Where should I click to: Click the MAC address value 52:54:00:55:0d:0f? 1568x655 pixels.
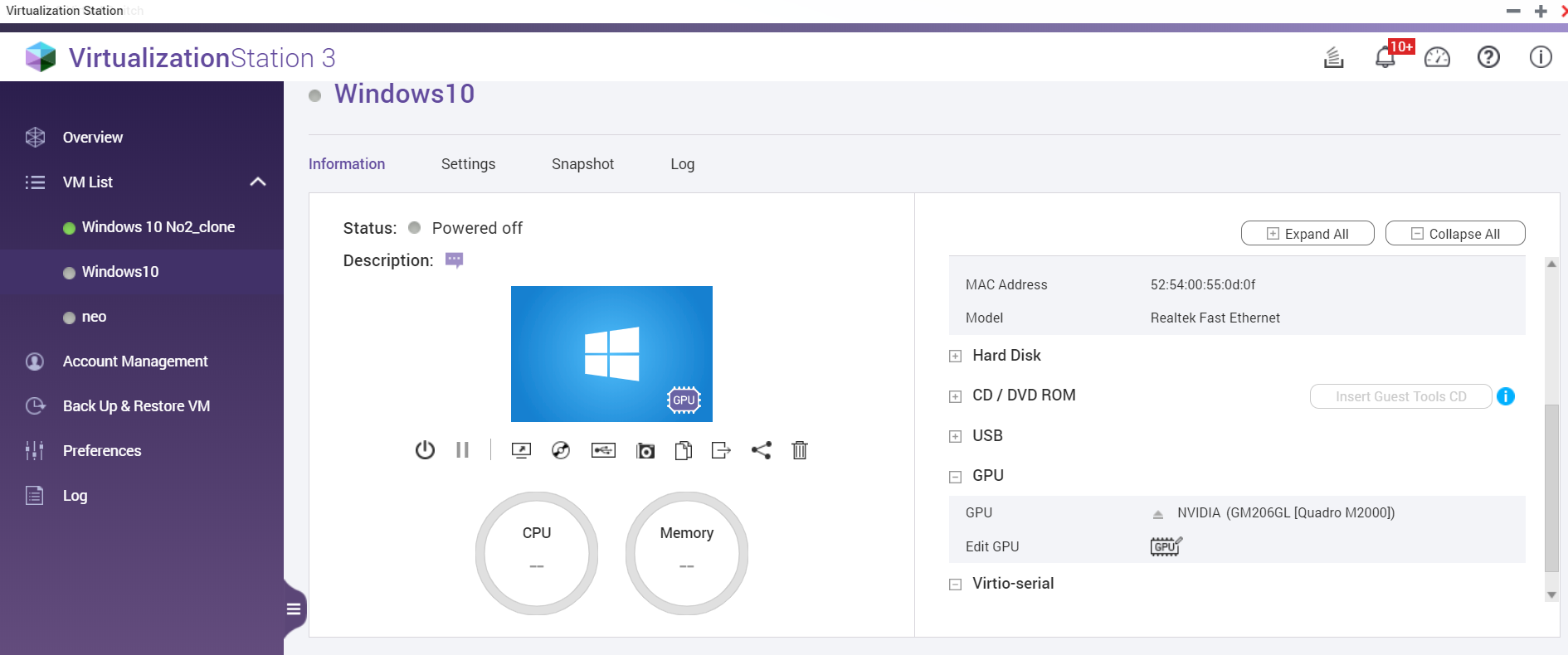[1202, 284]
